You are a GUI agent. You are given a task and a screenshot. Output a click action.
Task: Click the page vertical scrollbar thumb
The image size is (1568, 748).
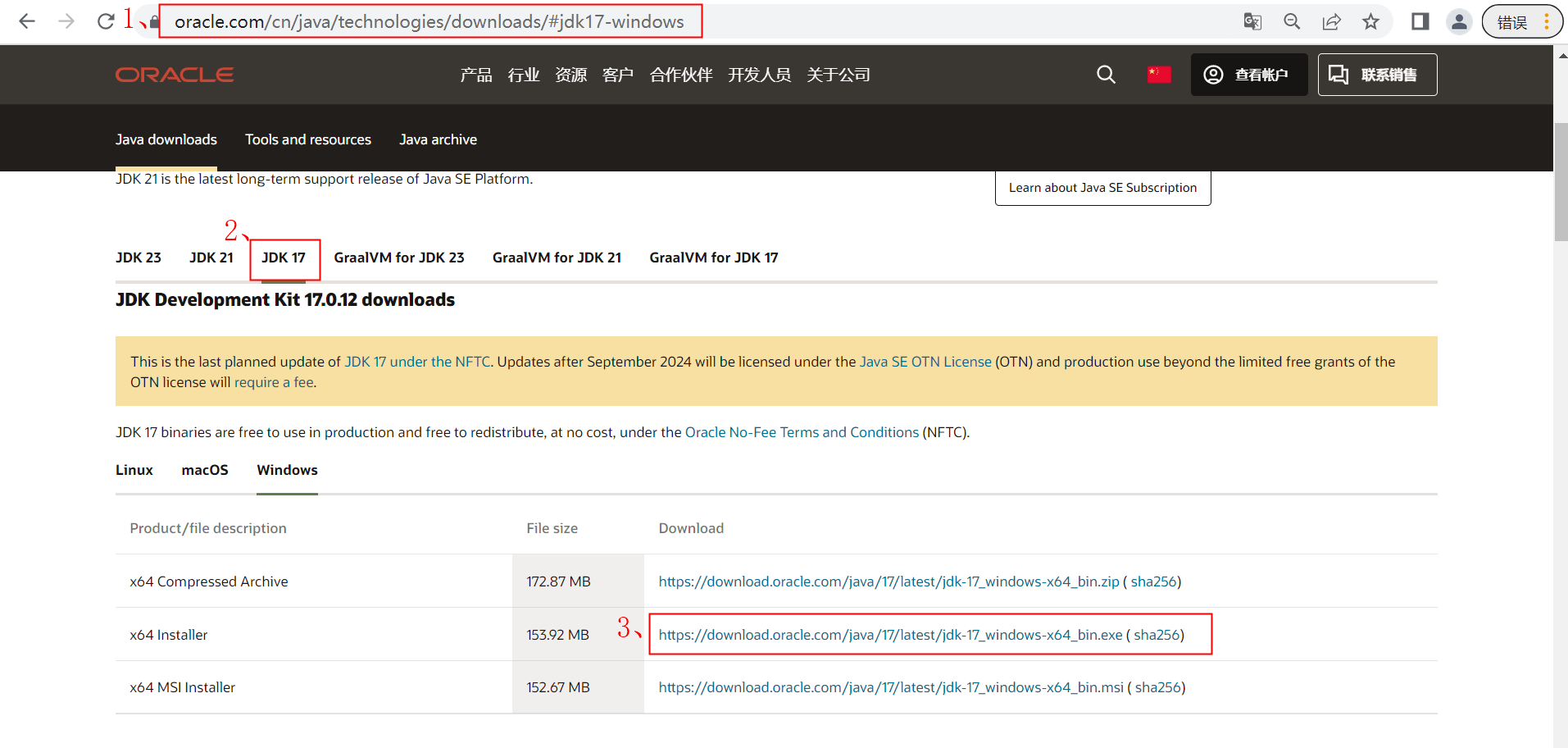(1561, 180)
